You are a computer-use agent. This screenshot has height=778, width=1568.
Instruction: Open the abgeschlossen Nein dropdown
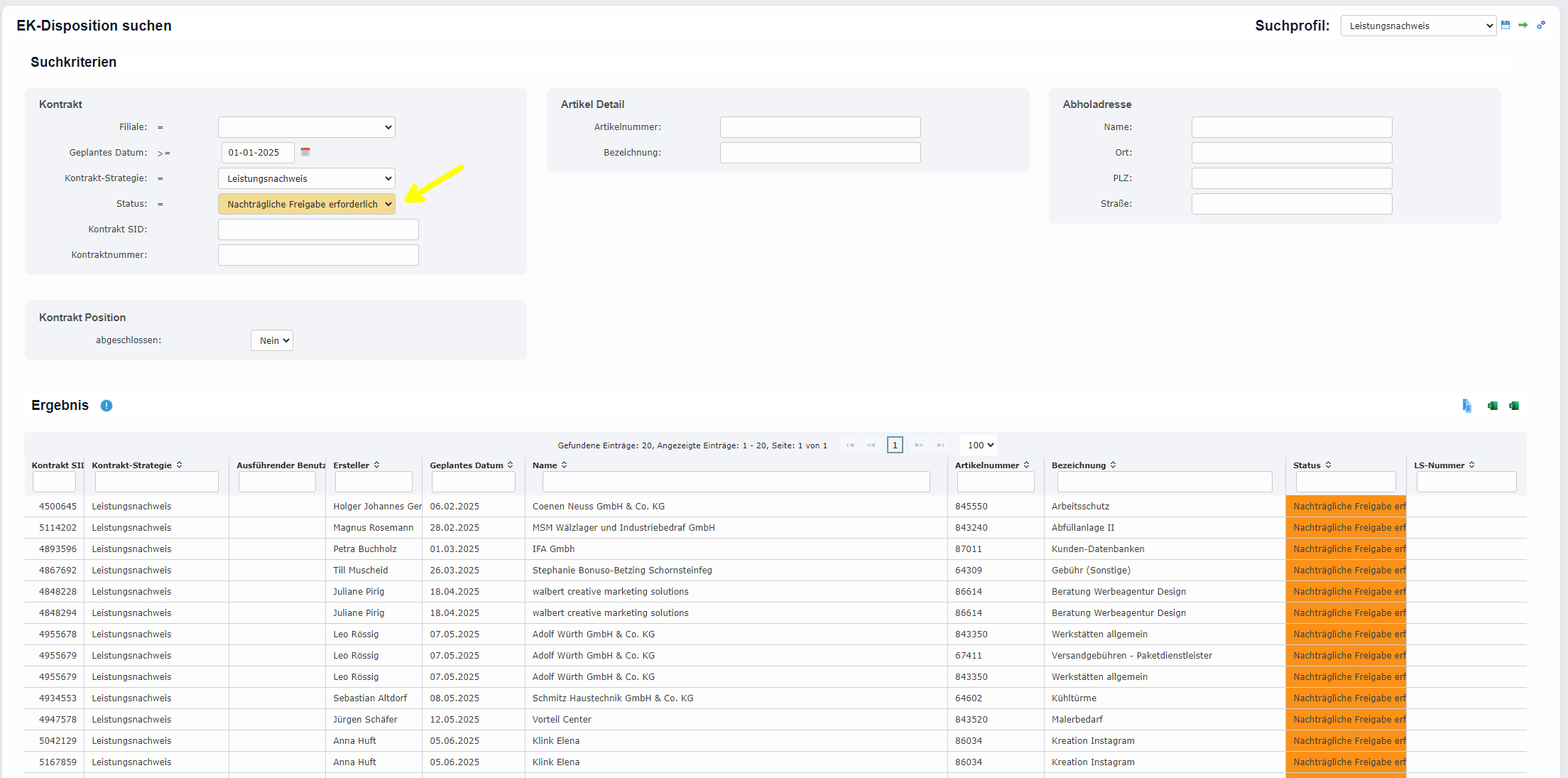tap(272, 340)
